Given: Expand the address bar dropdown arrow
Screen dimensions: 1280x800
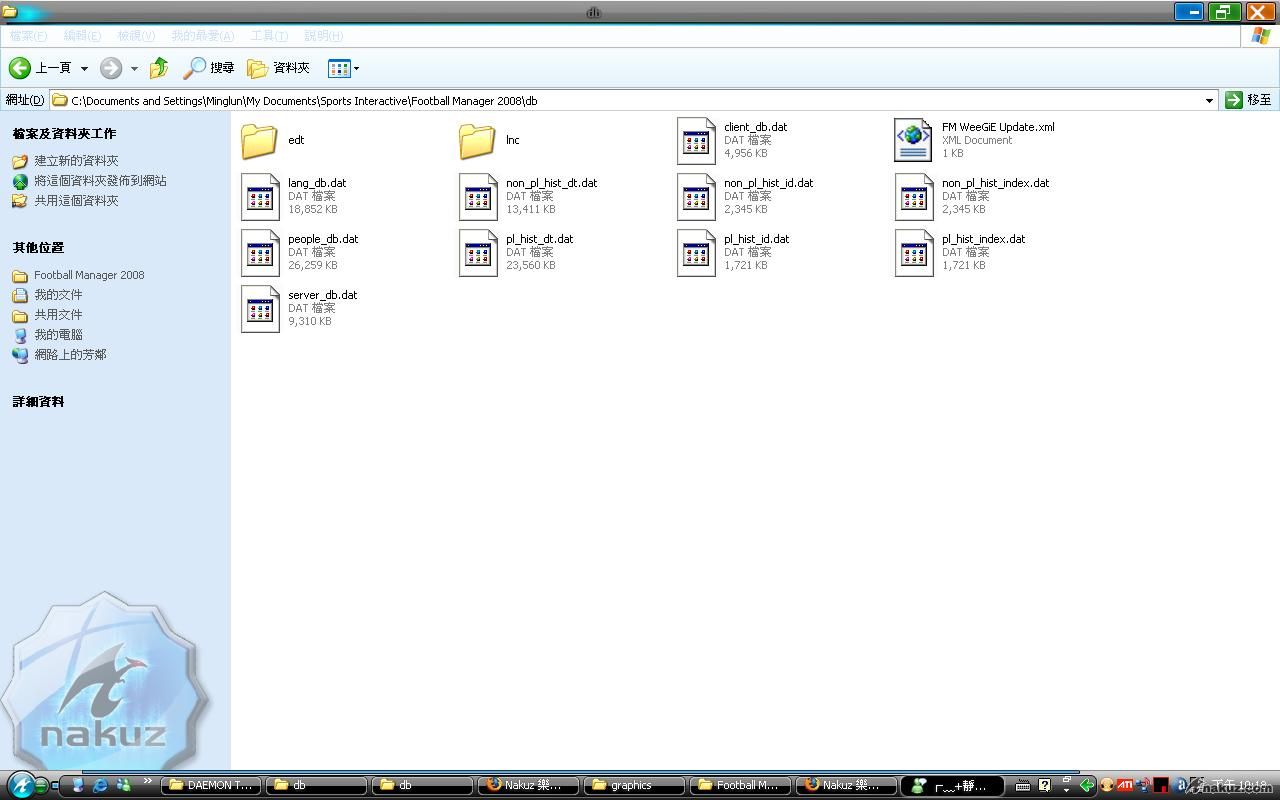Looking at the screenshot, I should point(1209,100).
